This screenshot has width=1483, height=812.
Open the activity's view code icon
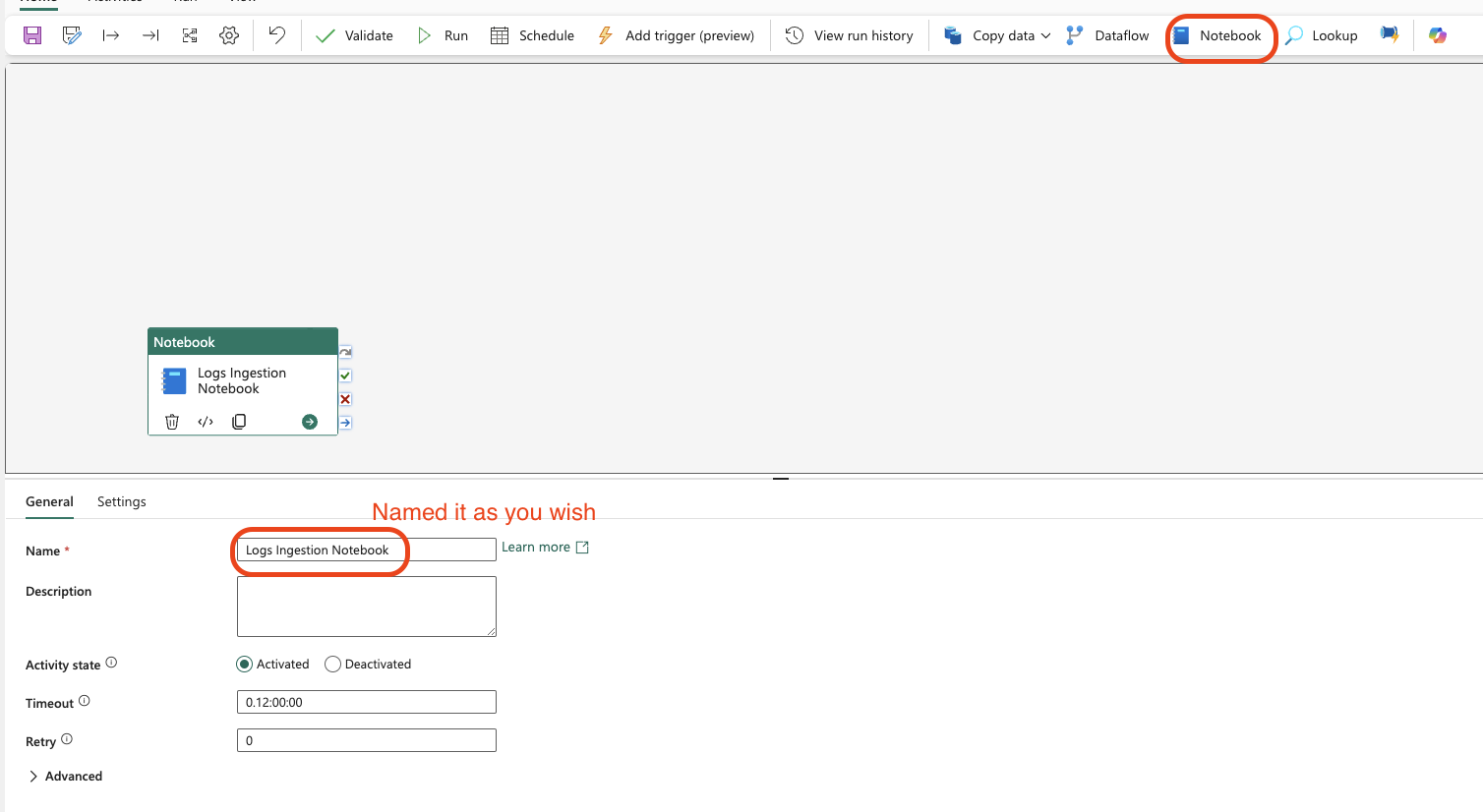[x=206, y=422]
